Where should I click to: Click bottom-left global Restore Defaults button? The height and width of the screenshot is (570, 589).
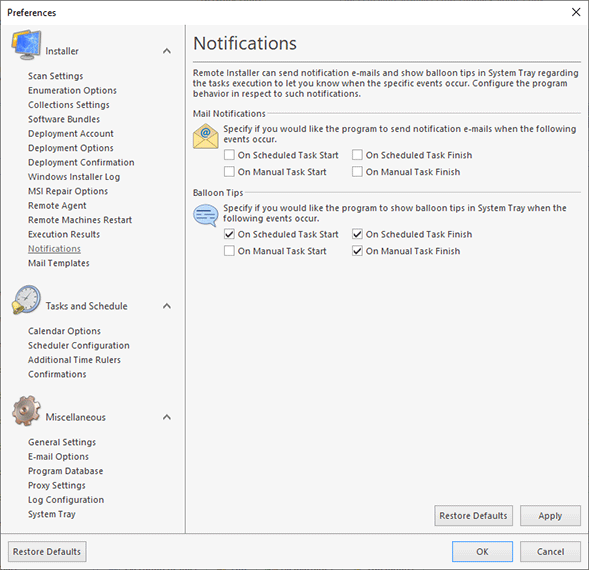click(x=47, y=552)
